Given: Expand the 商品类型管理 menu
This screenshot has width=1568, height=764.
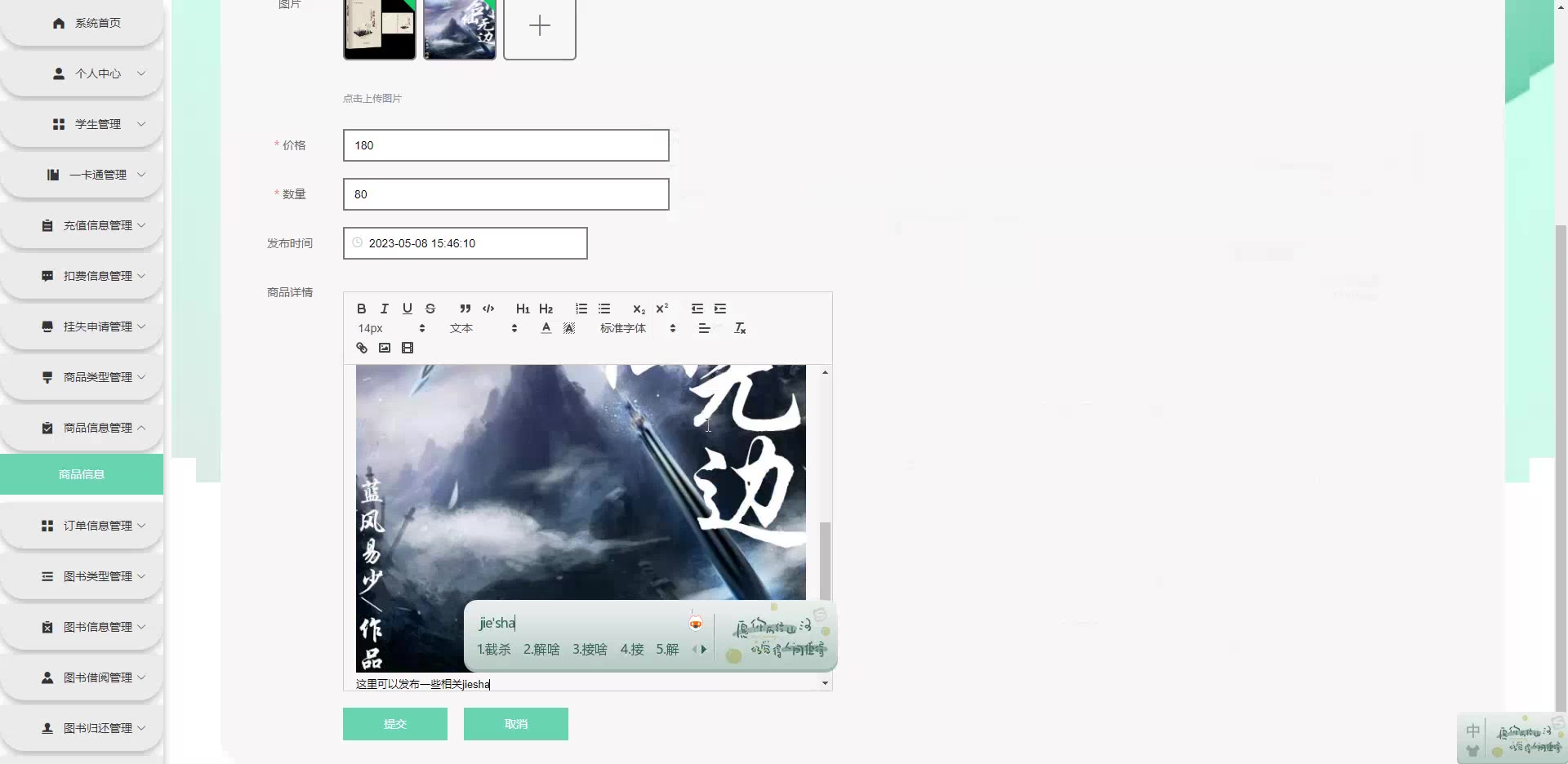Looking at the screenshot, I should coord(82,377).
